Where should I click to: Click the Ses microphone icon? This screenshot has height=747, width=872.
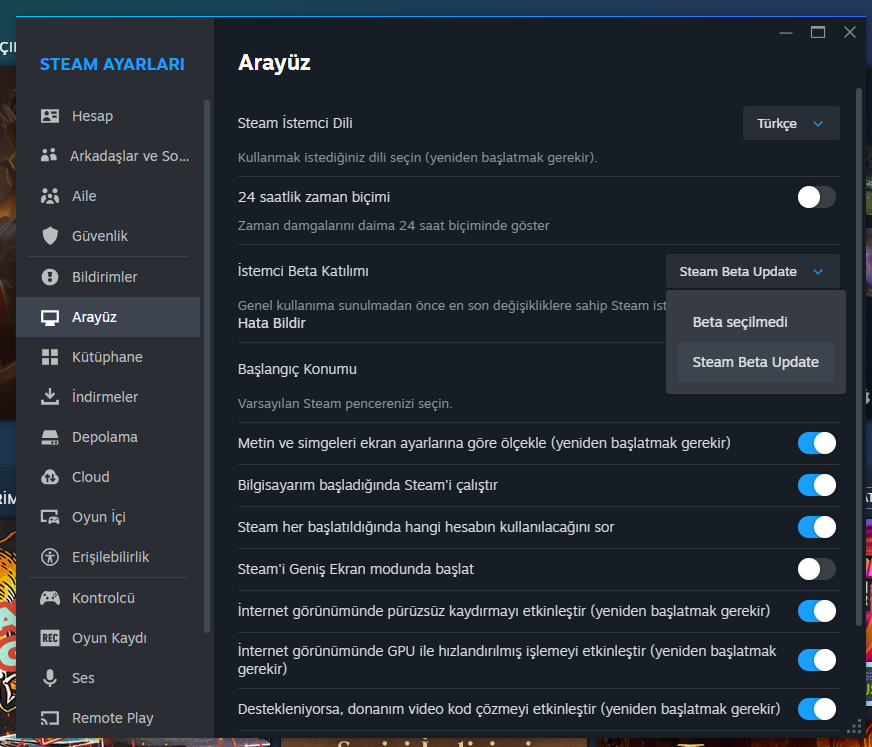click(x=49, y=677)
